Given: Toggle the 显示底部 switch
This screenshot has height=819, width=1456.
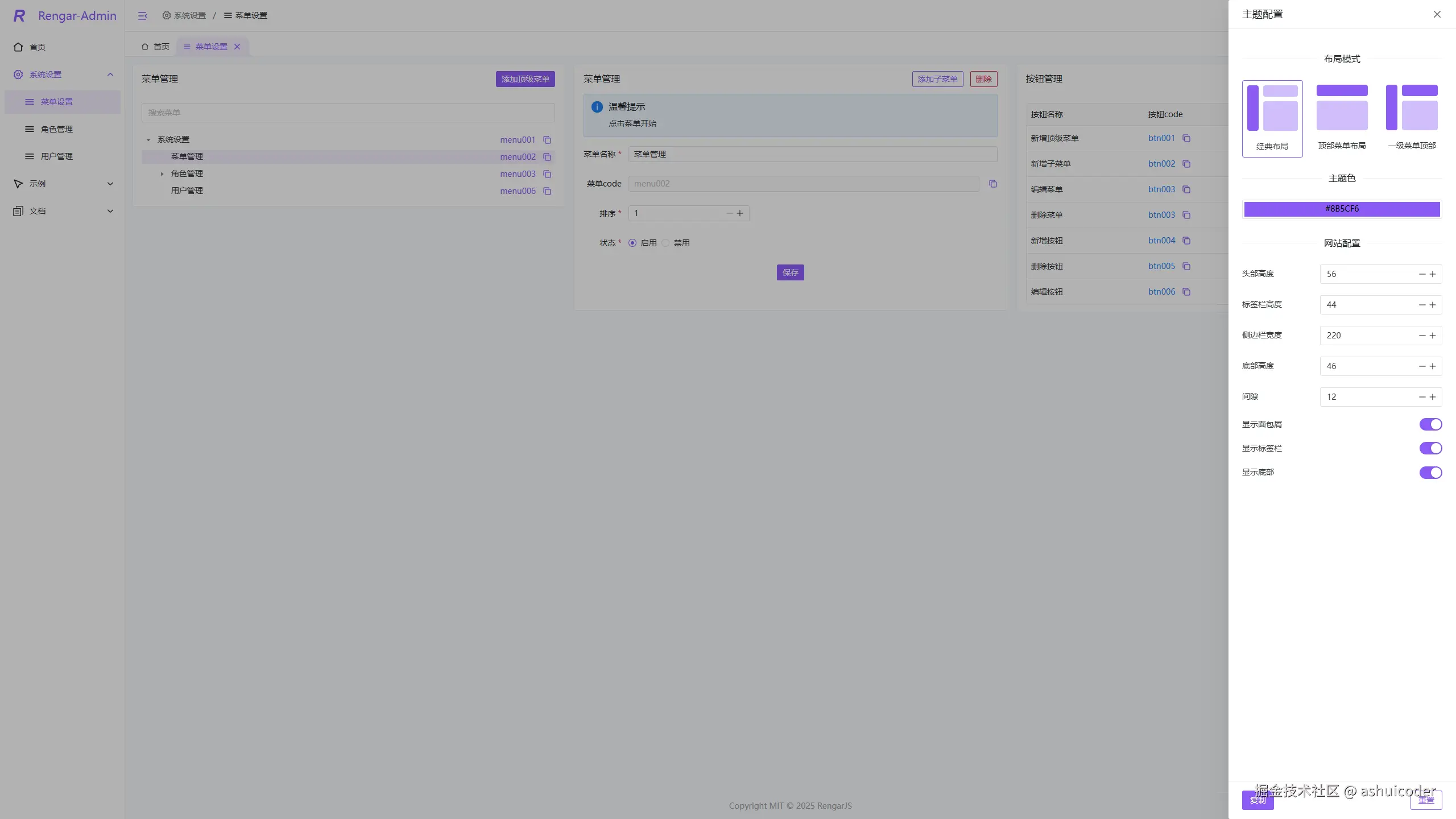Looking at the screenshot, I should coord(1430,473).
